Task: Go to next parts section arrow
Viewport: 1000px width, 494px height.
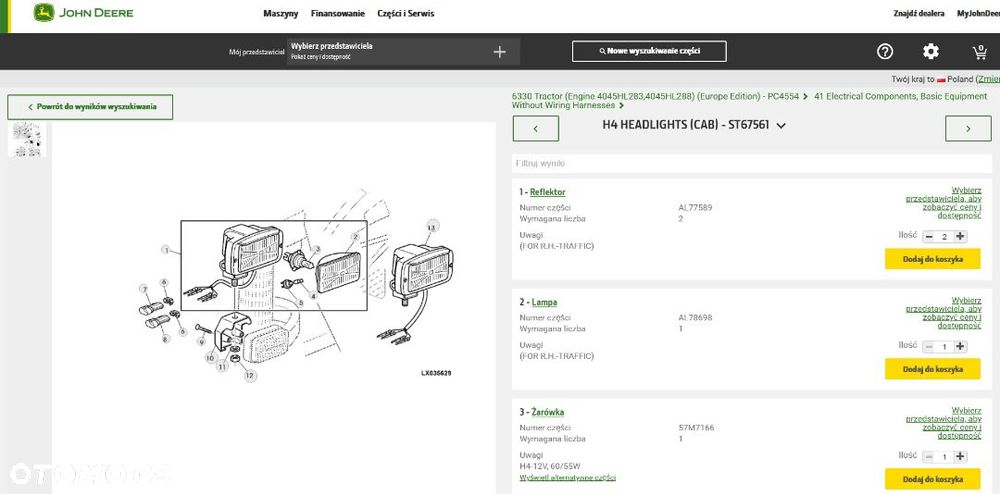Action: tap(968, 129)
